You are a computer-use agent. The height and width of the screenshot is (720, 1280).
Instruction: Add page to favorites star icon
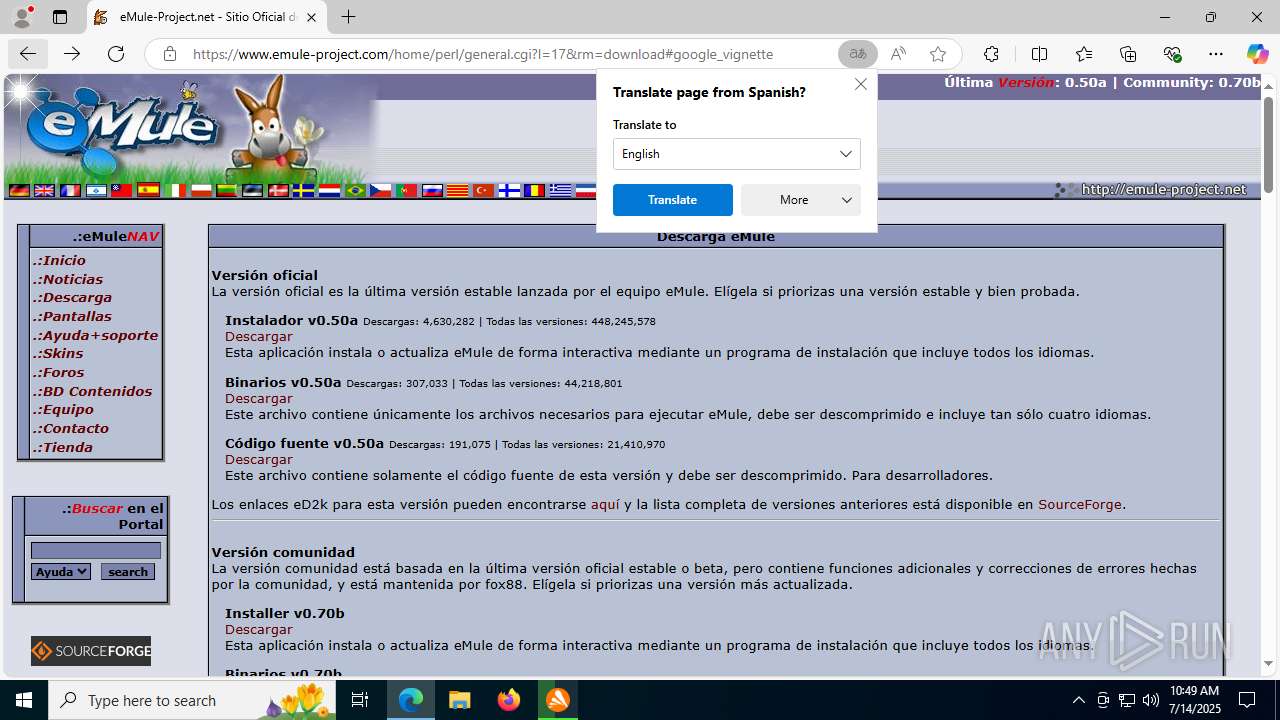pos(937,54)
